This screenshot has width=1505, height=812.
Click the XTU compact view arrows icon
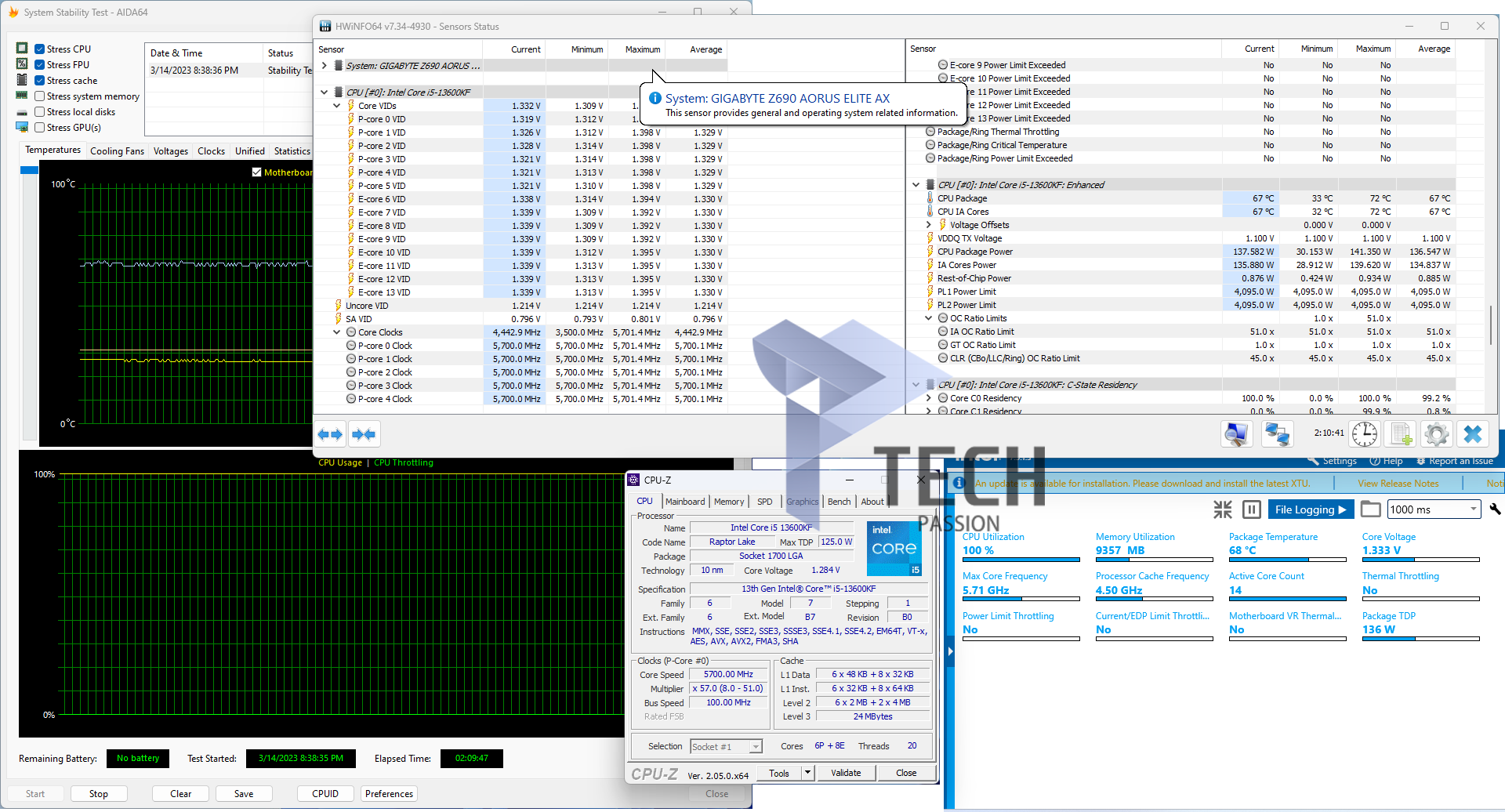pos(1222,509)
